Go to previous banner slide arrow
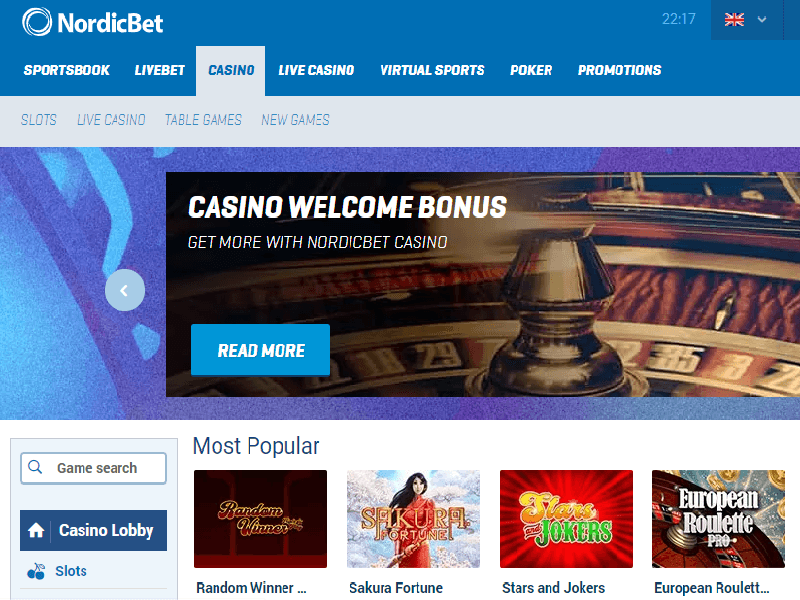The height and width of the screenshot is (600, 800). [125, 290]
